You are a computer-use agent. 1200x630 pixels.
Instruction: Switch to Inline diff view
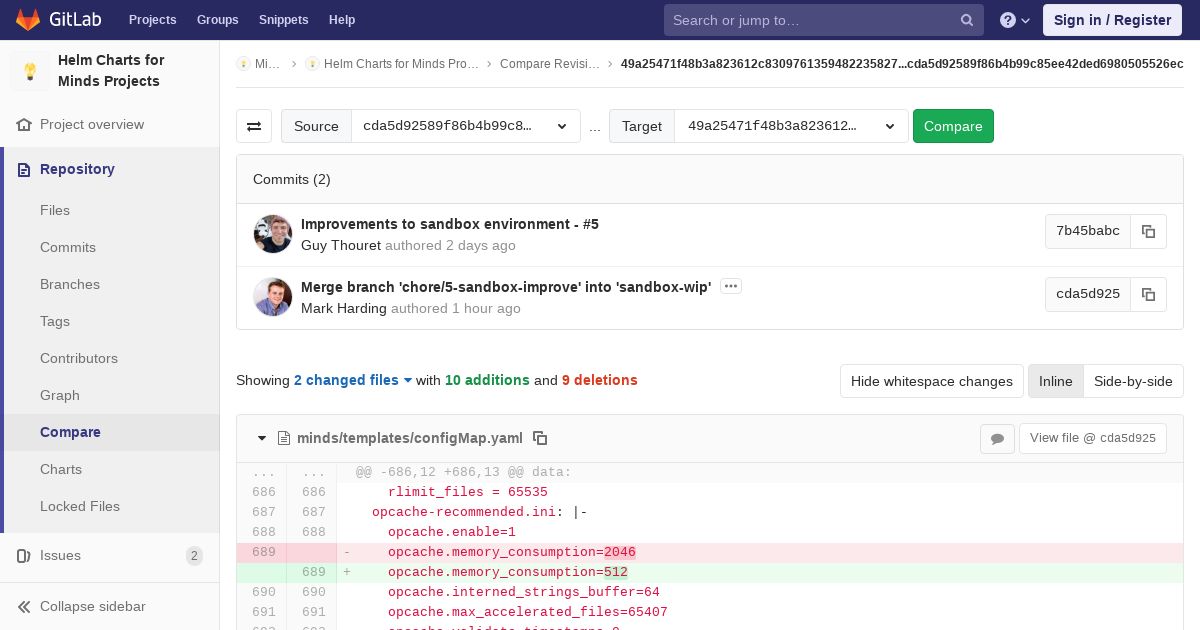coord(1055,381)
